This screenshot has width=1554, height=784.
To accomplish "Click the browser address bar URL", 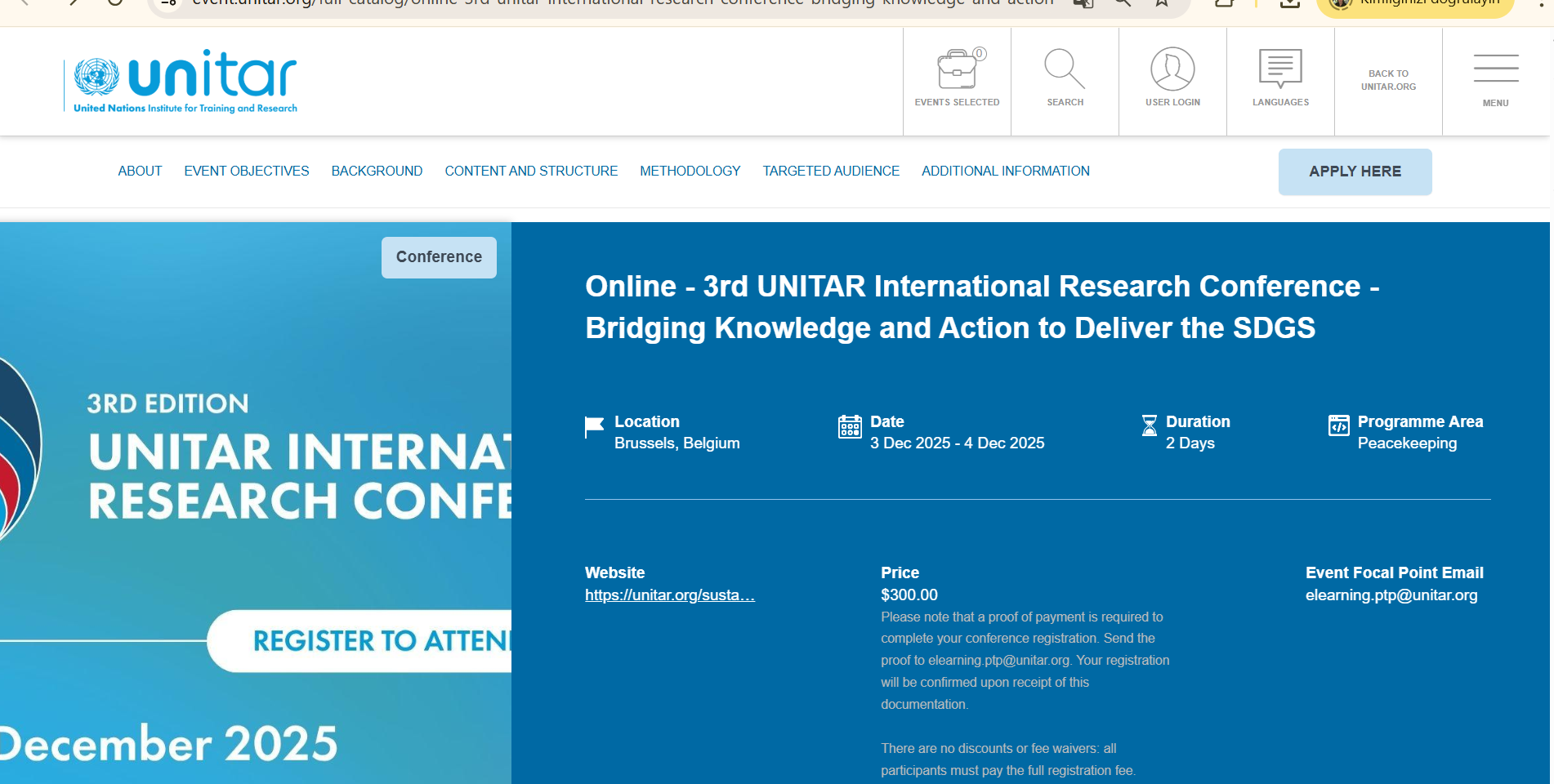I will [623, 3].
